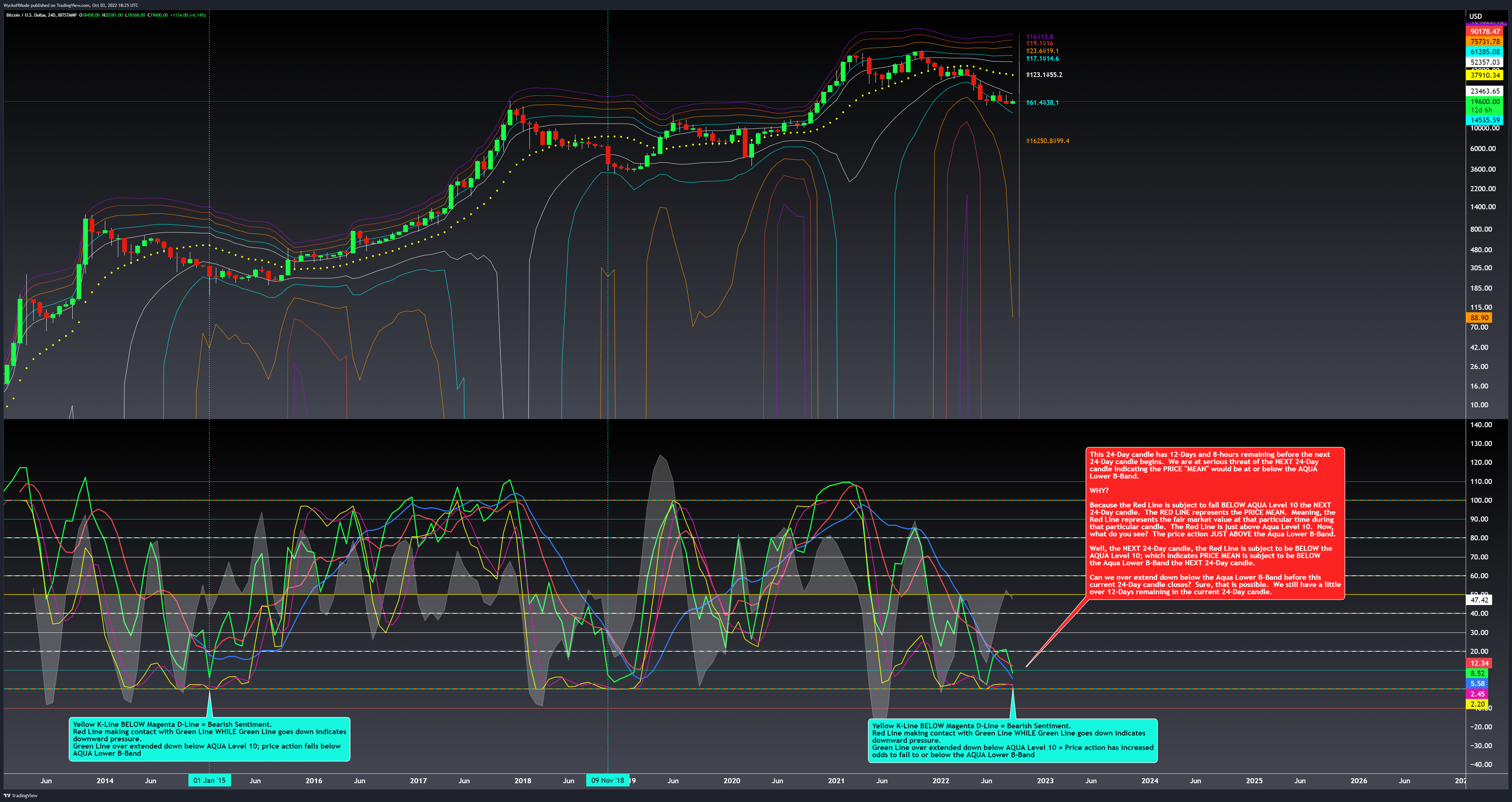Click 2014 on the time axis
The height and width of the screenshot is (802, 1512).
pyautogui.click(x=105, y=780)
